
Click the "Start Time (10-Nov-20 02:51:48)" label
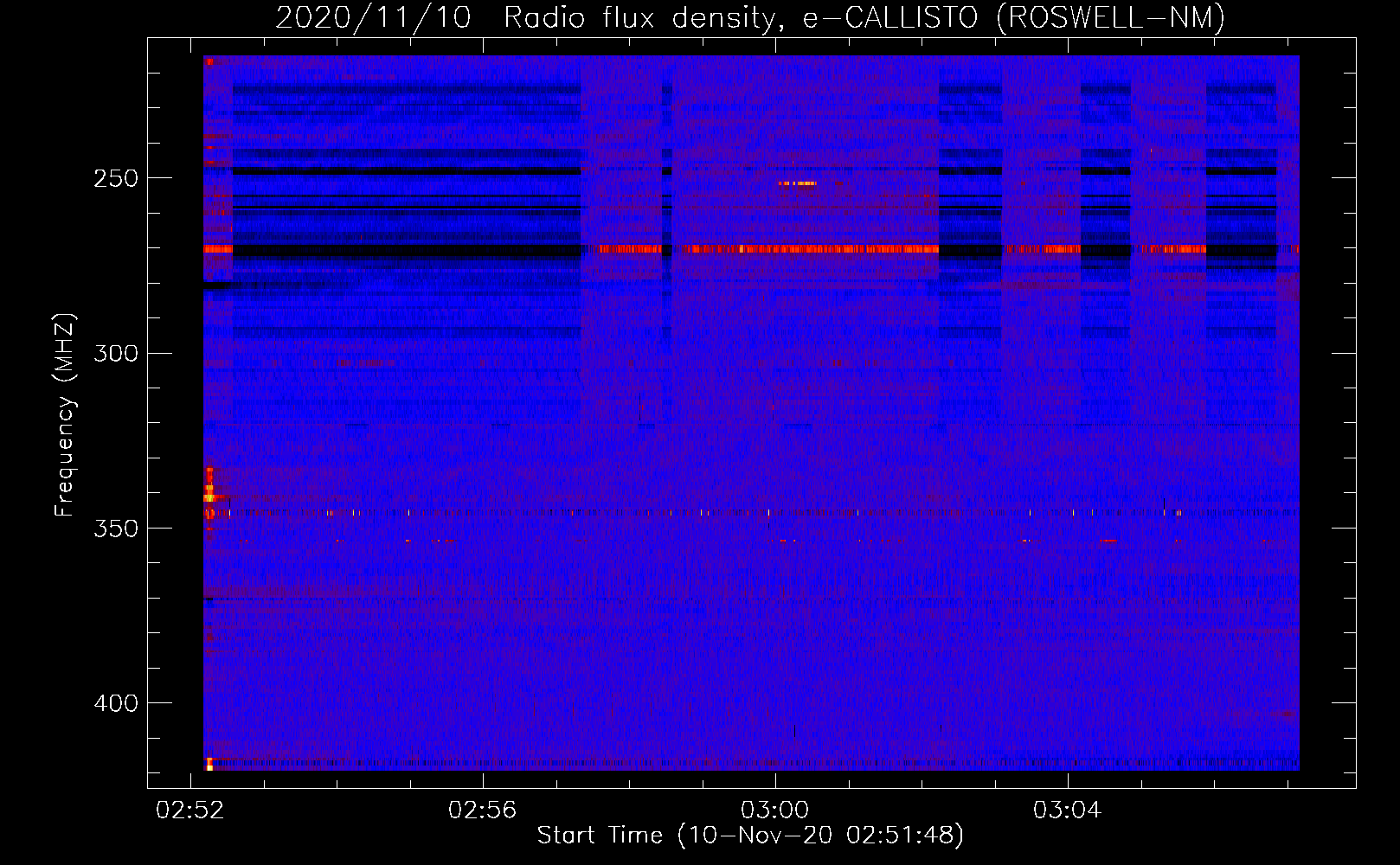coord(750,836)
